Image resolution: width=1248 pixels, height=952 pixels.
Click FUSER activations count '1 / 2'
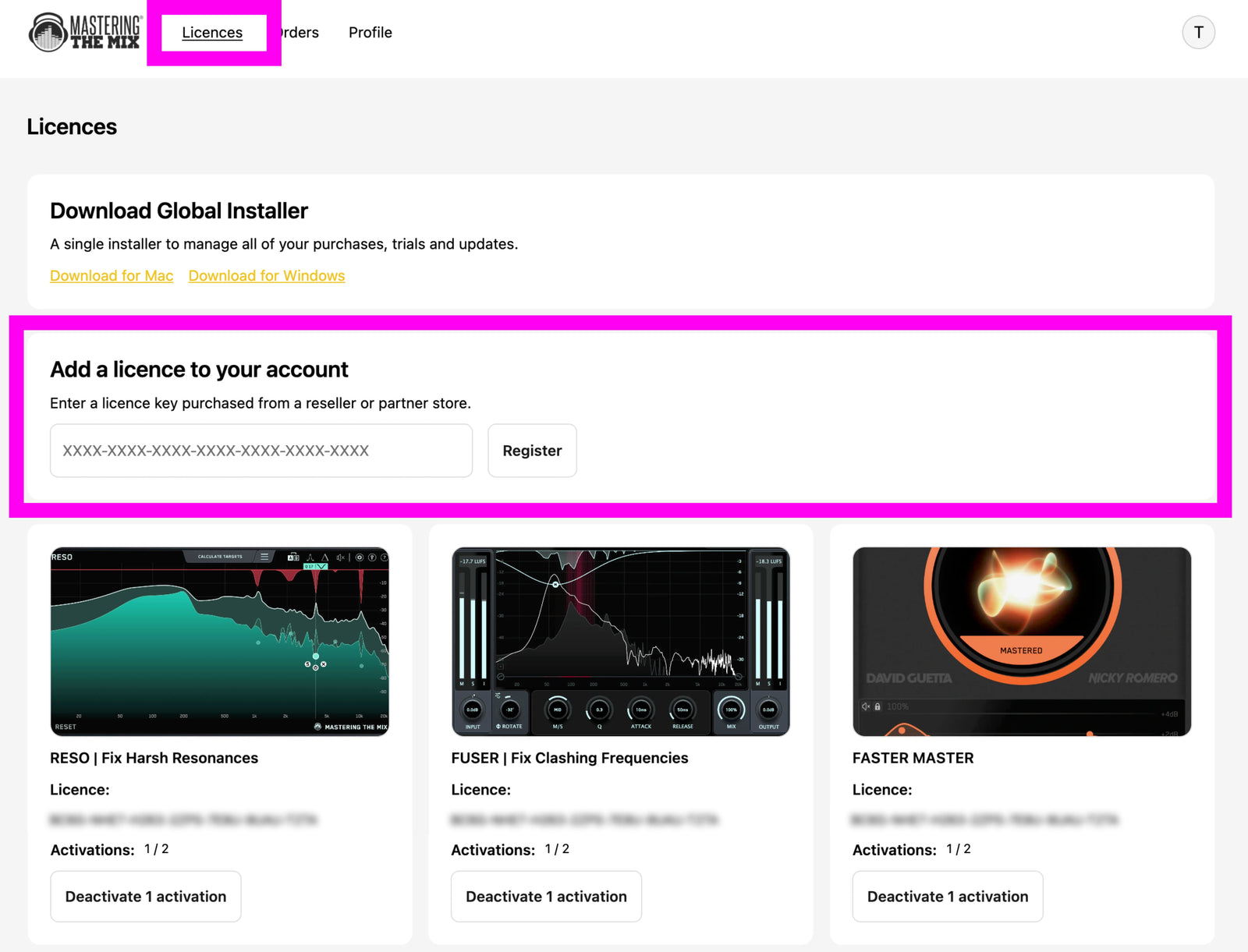point(558,849)
